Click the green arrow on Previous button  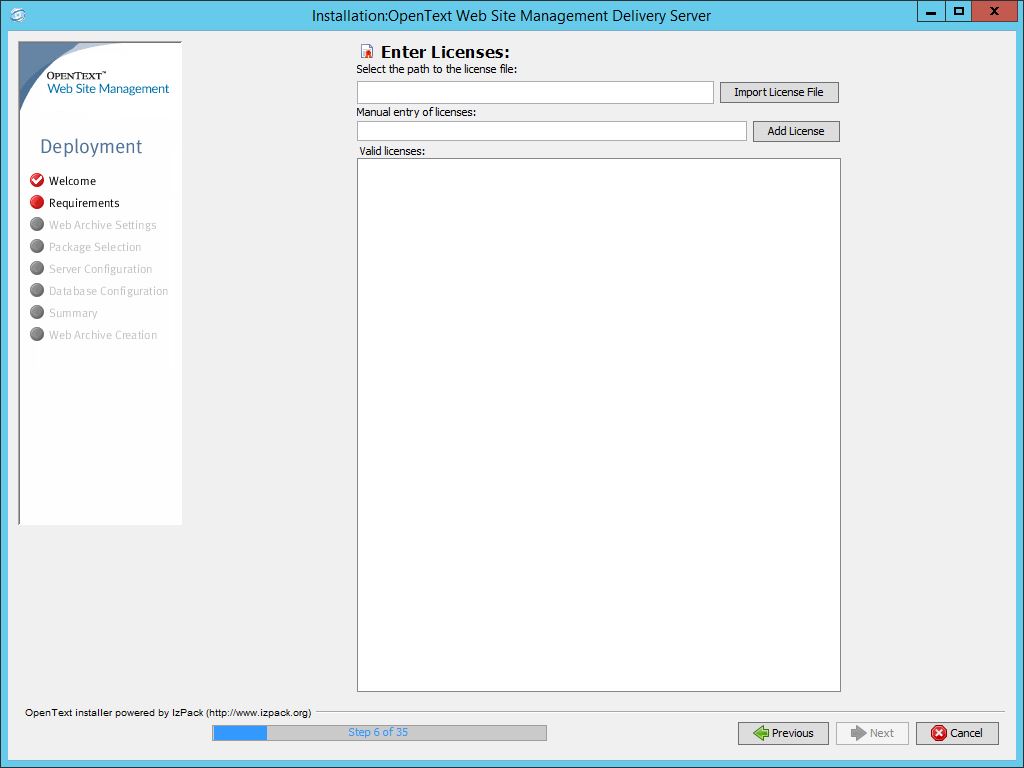(761, 733)
